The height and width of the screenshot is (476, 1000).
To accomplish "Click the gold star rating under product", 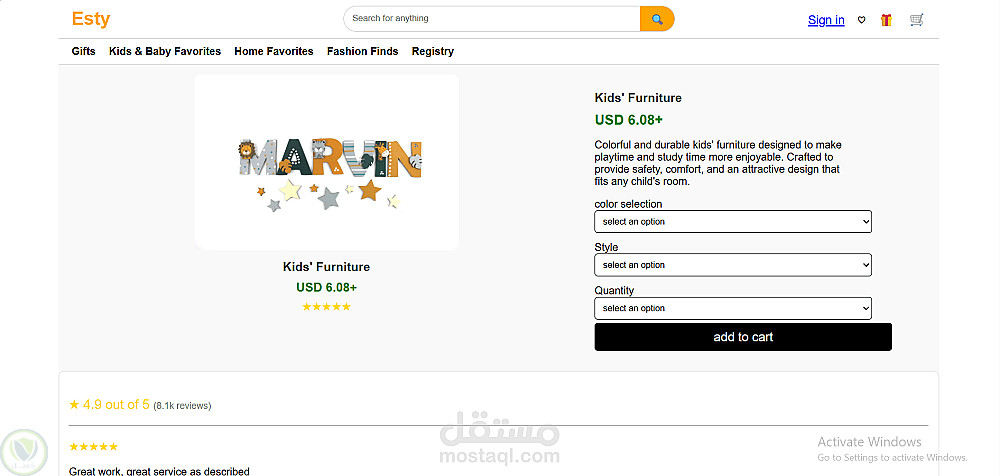I will (x=327, y=307).
